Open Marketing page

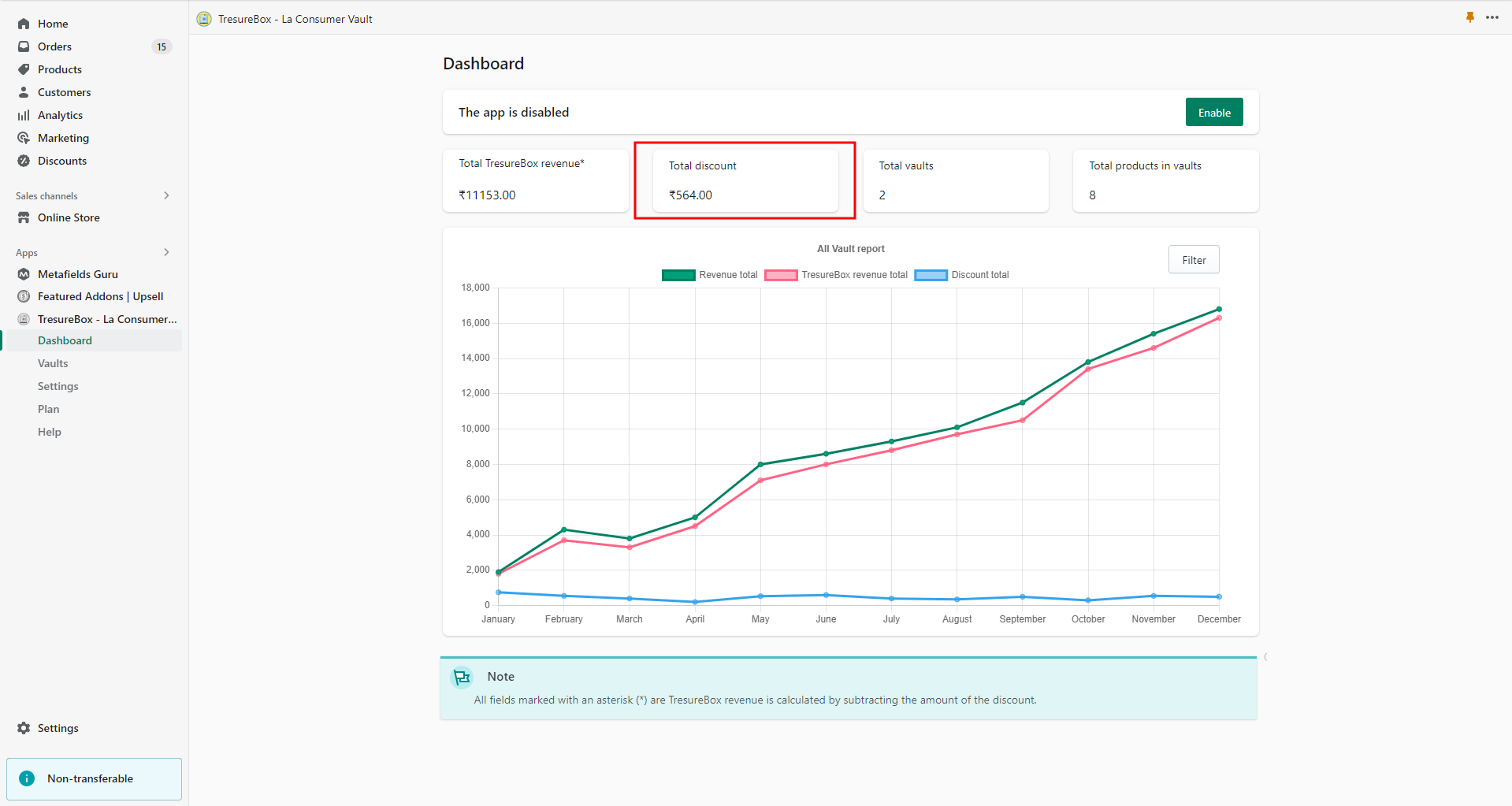(64, 138)
